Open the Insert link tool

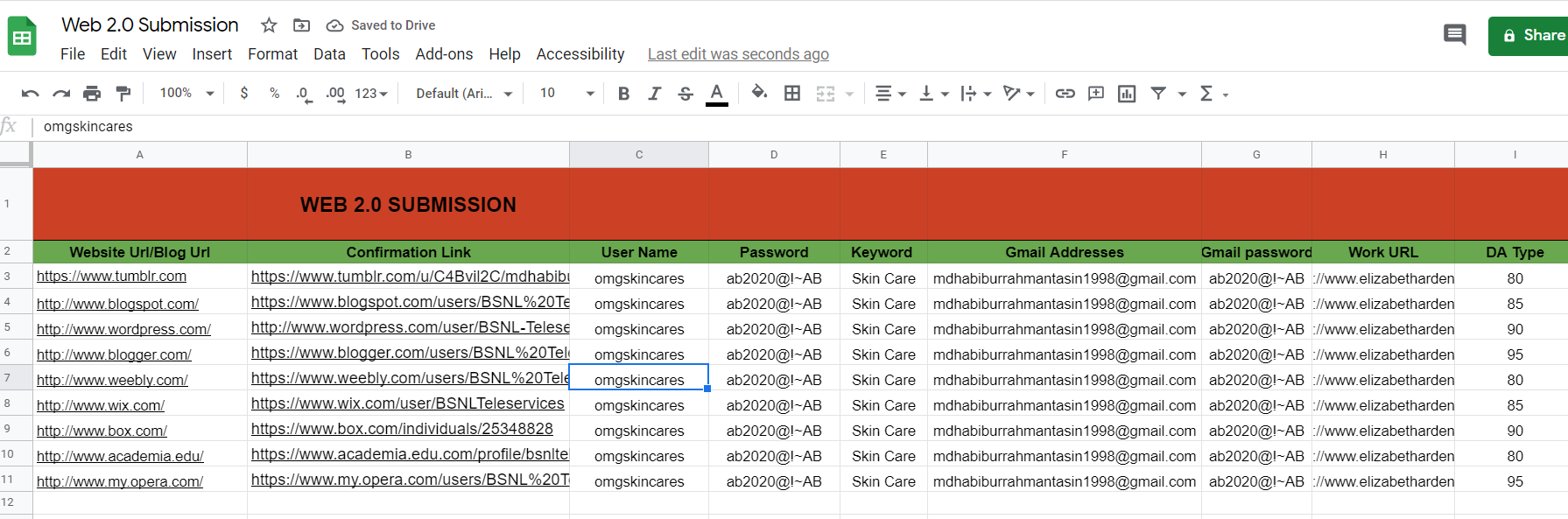1065,94
